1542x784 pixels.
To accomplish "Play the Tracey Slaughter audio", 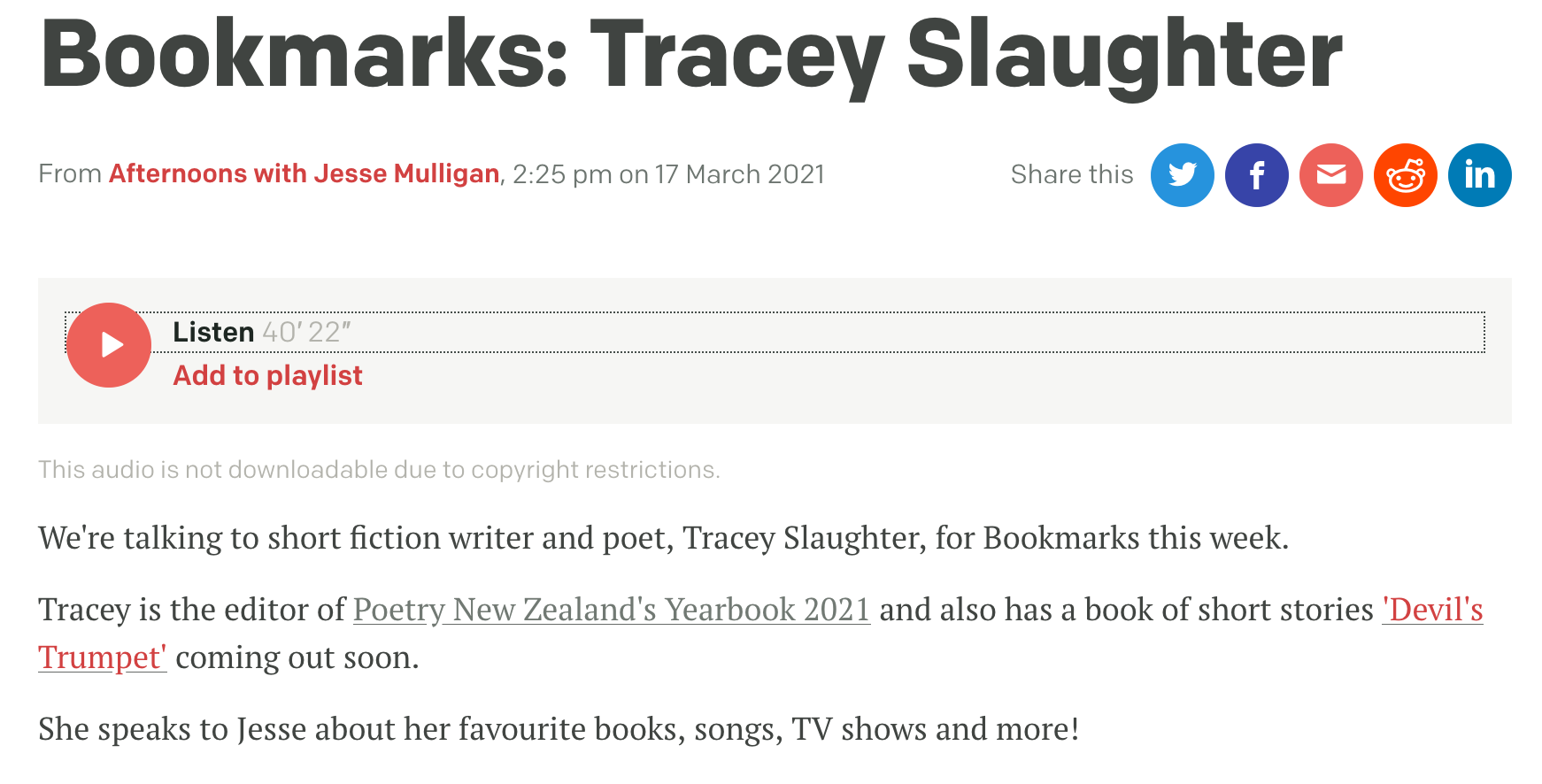I will [x=109, y=345].
